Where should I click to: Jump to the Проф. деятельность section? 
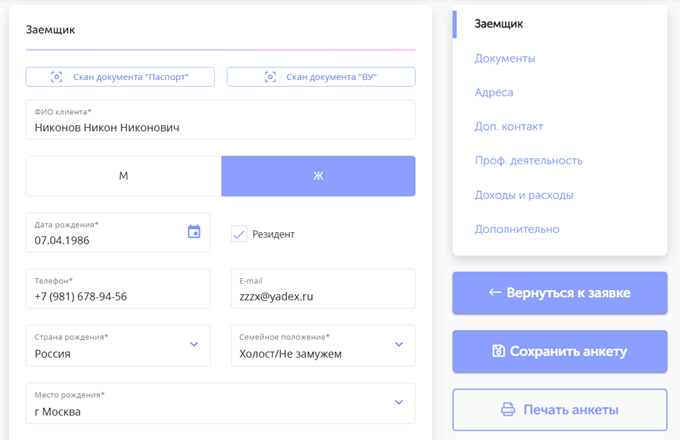[528, 160]
